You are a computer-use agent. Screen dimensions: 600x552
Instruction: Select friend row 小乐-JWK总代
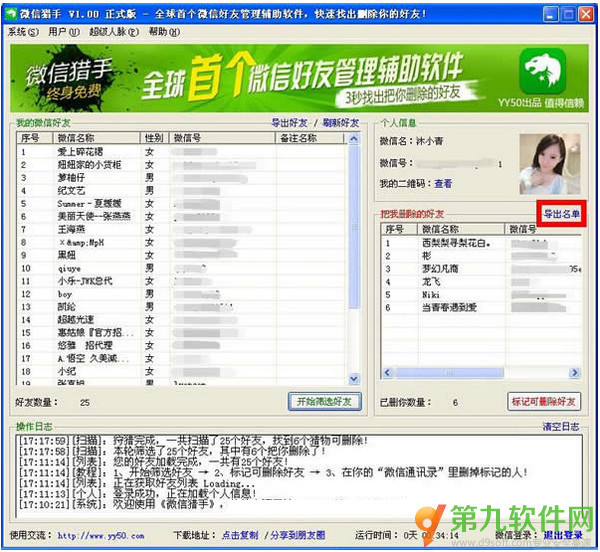(182, 281)
